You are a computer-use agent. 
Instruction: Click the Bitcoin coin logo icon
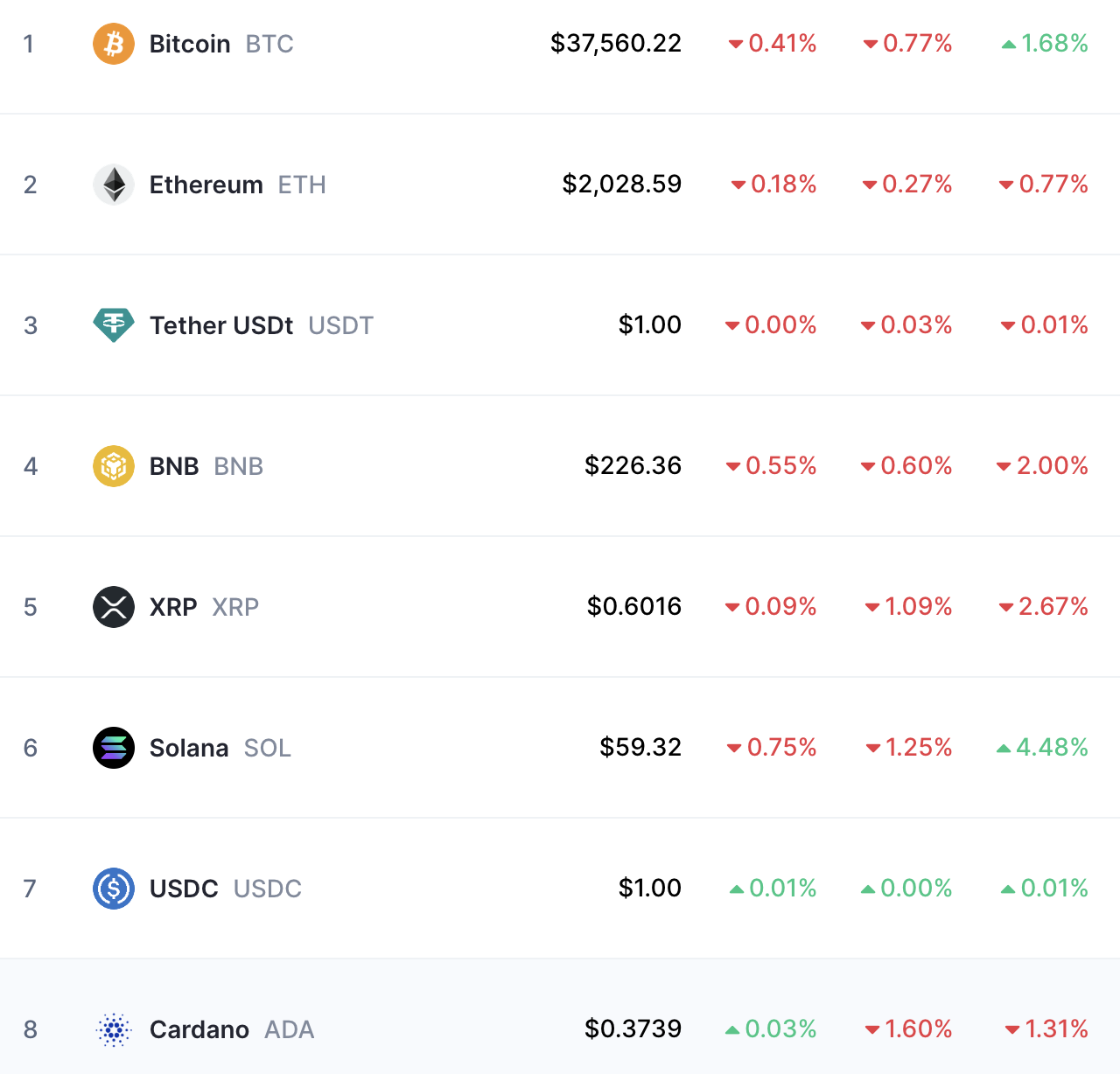(114, 44)
